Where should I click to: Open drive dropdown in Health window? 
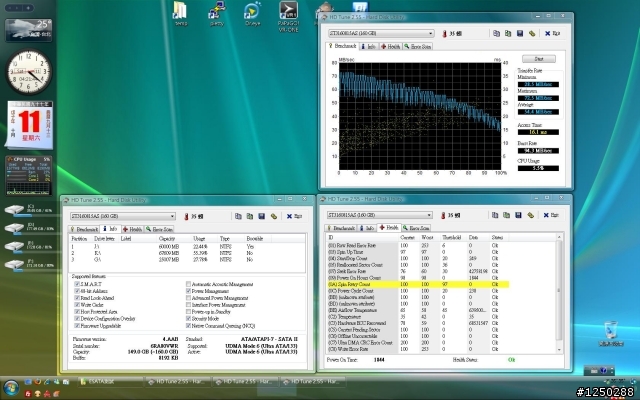[x=429, y=215]
